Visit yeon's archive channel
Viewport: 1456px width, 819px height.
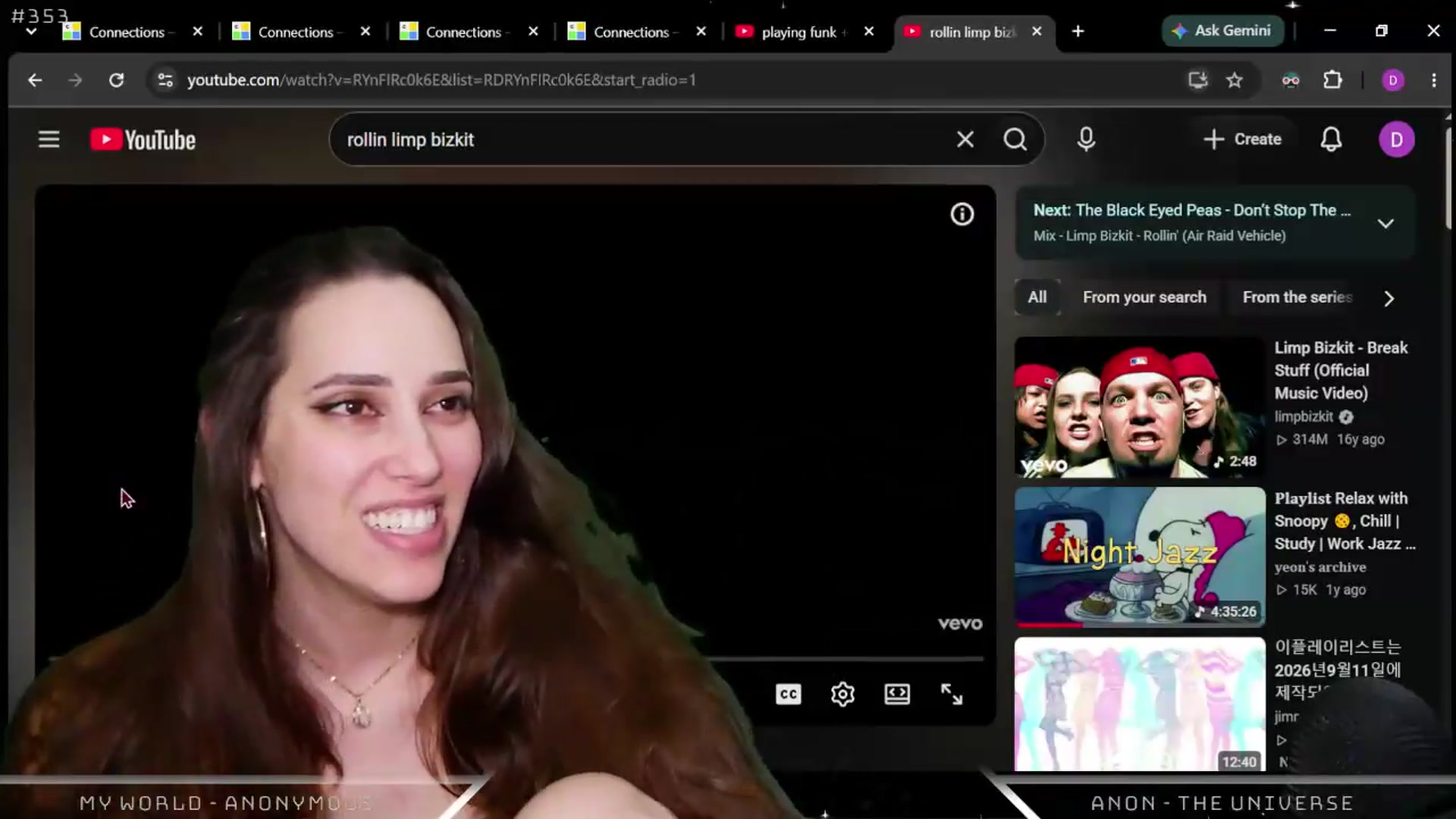pos(1319,567)
